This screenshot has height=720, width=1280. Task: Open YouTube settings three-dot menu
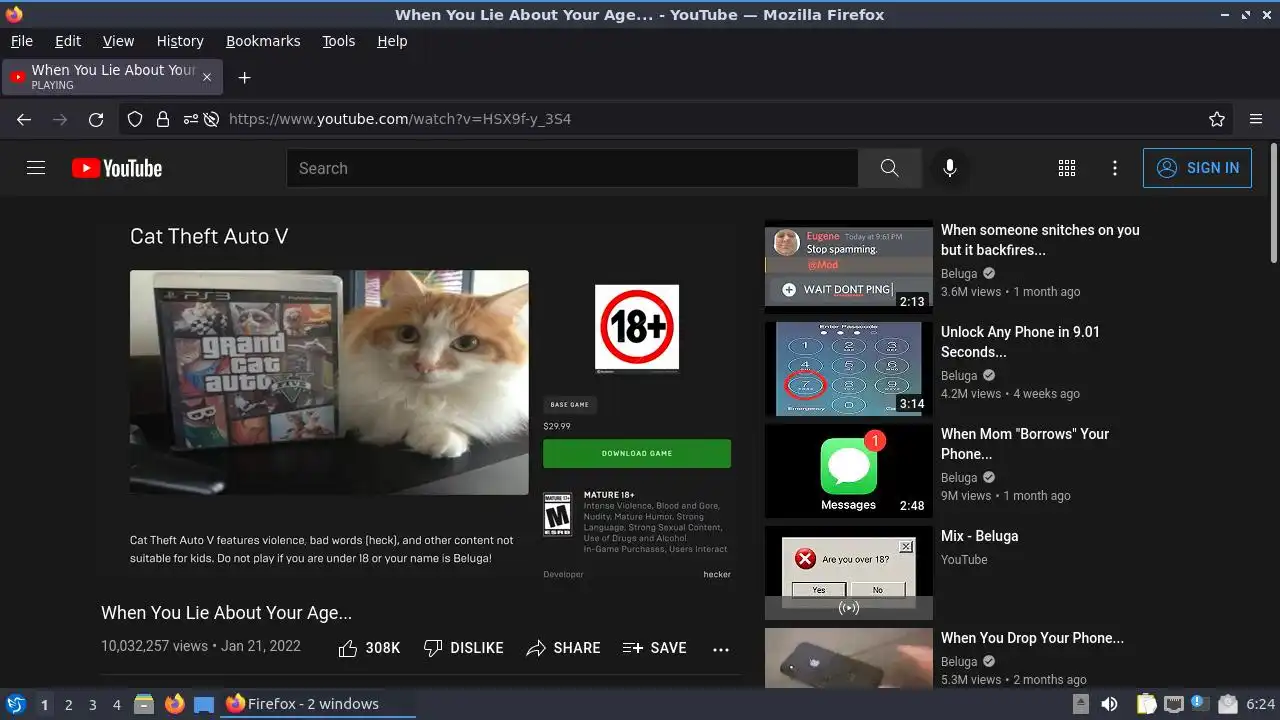pyautogui.click(x=1115, y=168)
